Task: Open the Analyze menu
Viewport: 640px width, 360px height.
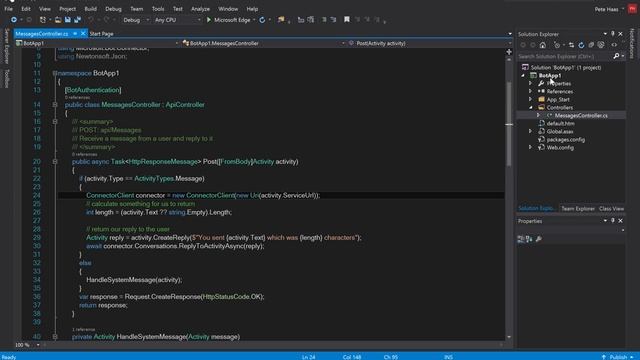Action: pos(200,9)
